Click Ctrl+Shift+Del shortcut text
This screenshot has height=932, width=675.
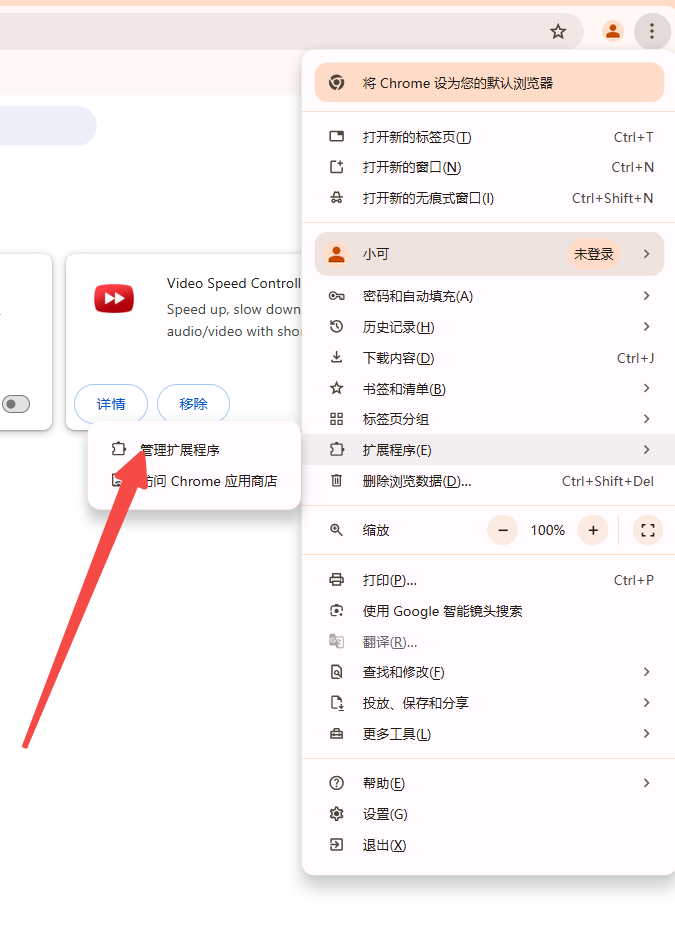point(608,481)
